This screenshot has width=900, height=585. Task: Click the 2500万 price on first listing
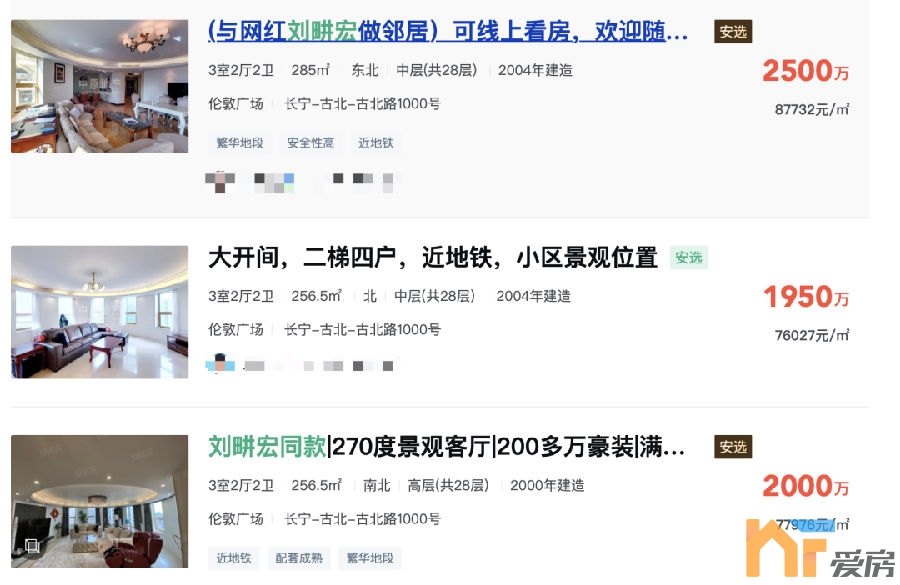(x=805, y=71)
